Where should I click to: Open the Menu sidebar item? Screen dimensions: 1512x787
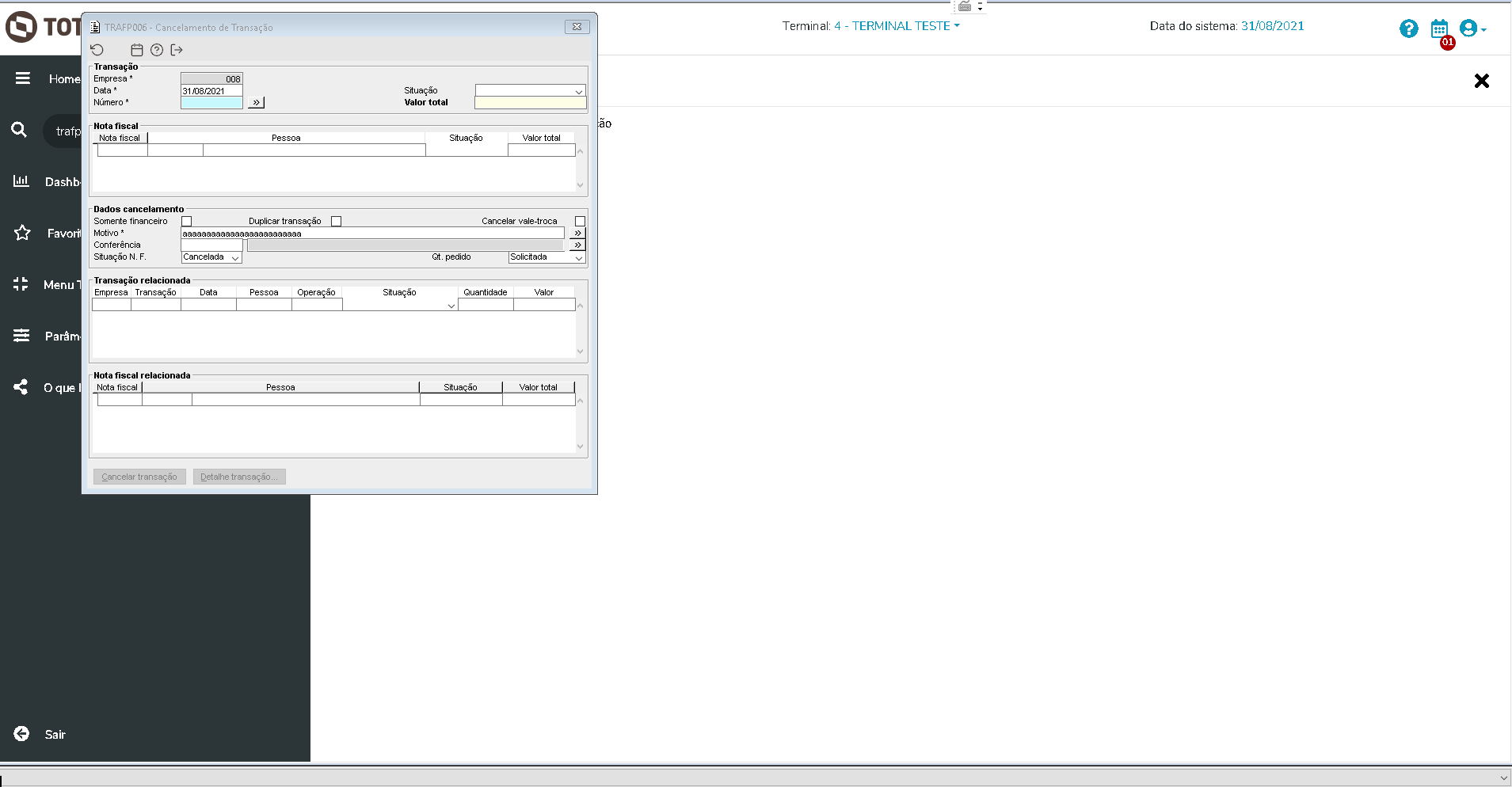point(62,285)
